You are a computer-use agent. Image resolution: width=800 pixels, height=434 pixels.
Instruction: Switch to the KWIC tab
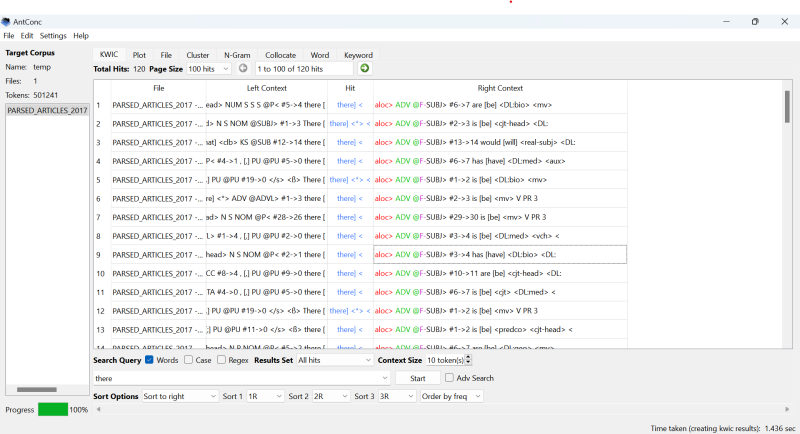pos(109,55)
